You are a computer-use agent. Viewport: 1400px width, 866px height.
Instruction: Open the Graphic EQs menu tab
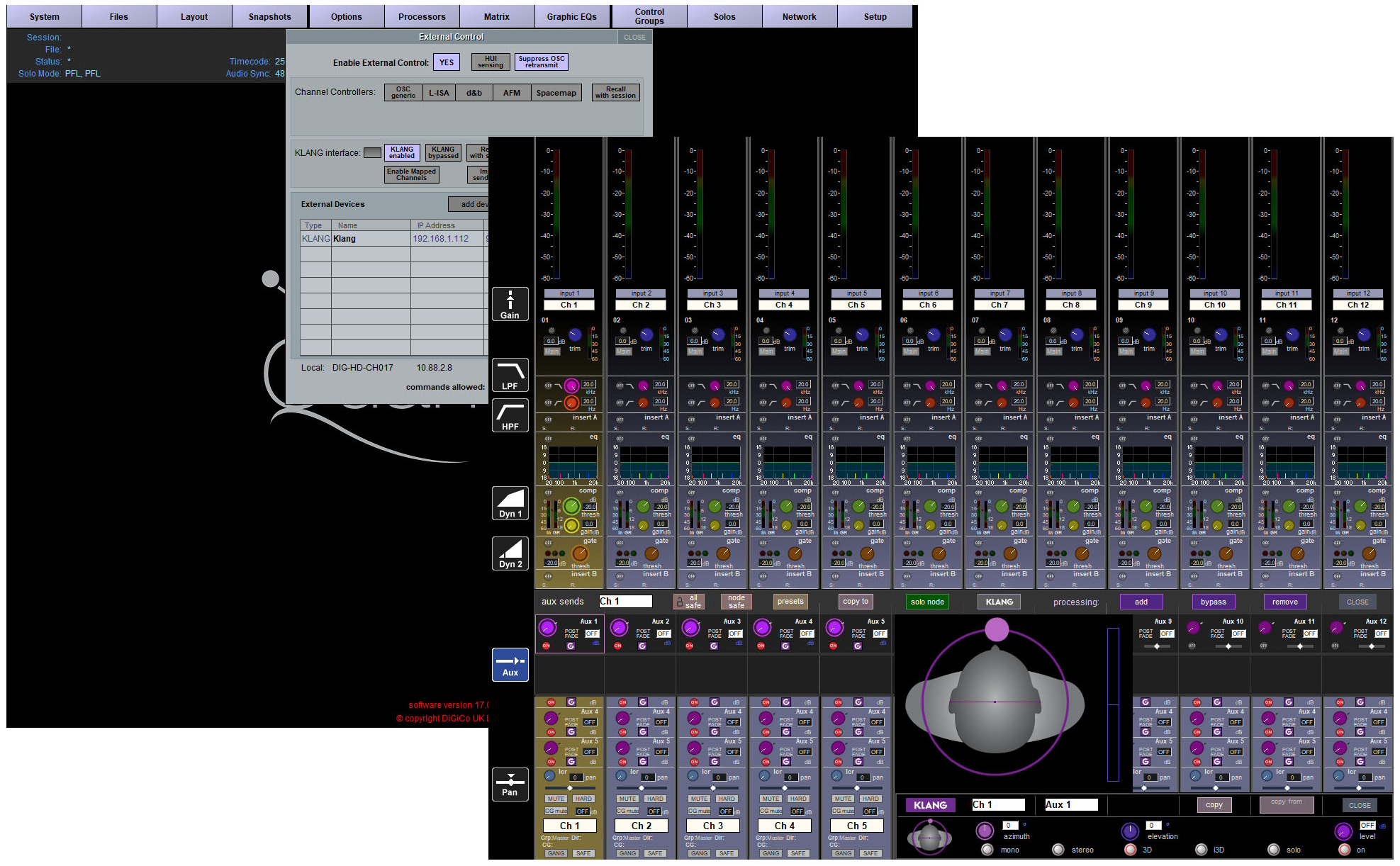click(x=571, y=16)
